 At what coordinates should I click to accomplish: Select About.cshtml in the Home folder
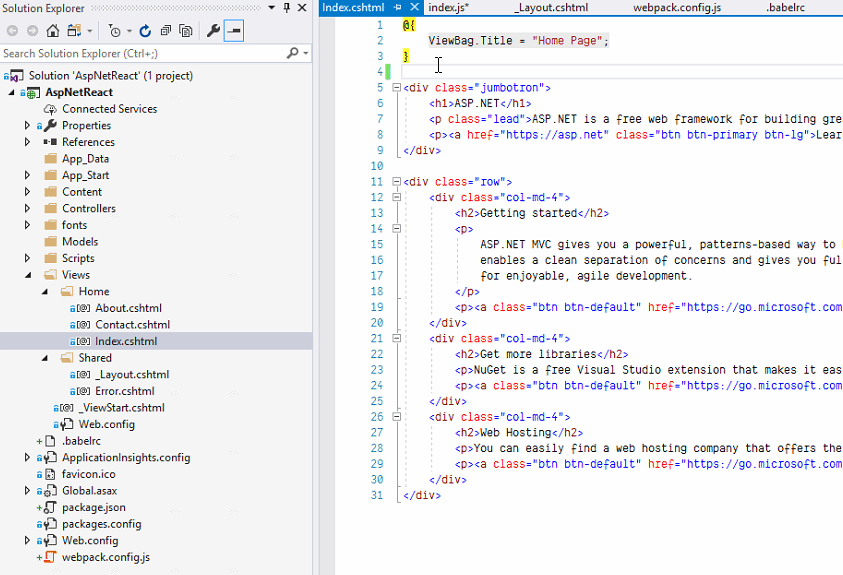click(128, 308)
